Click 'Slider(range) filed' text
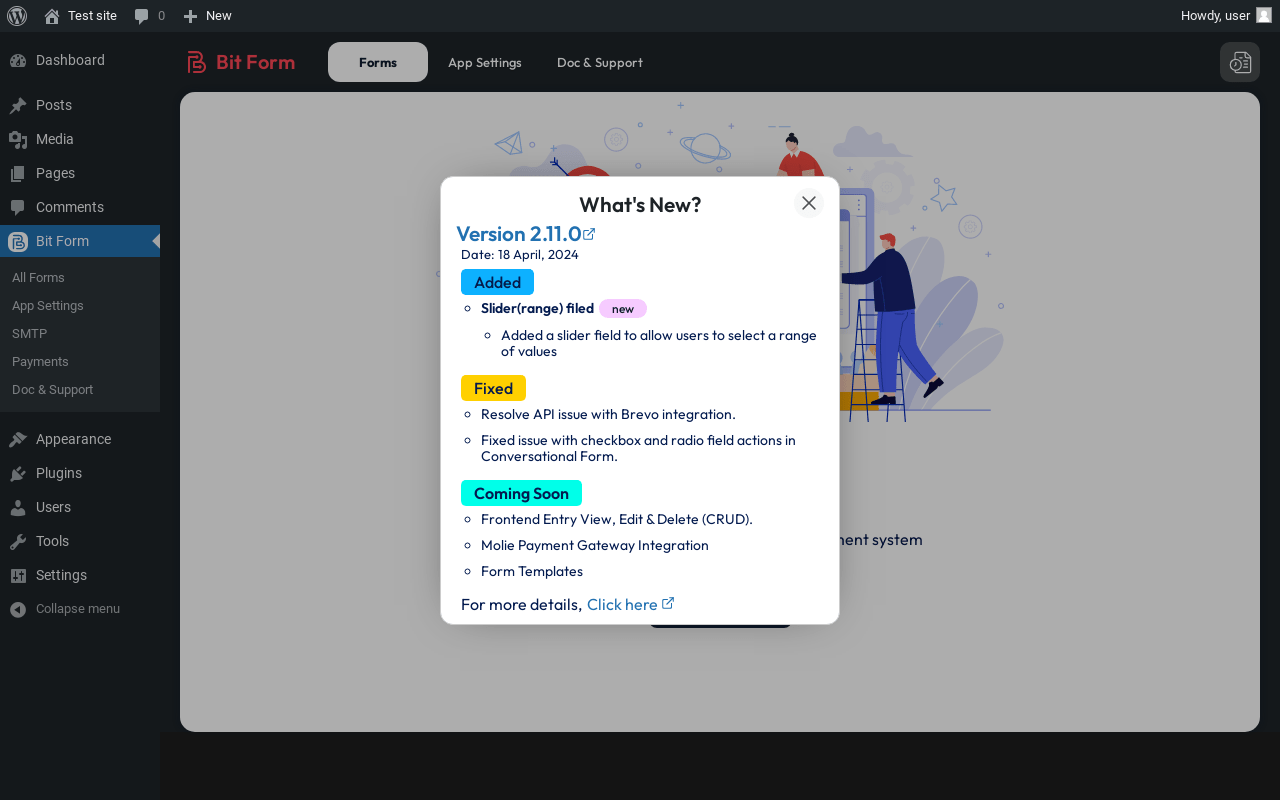 [537, 308]
